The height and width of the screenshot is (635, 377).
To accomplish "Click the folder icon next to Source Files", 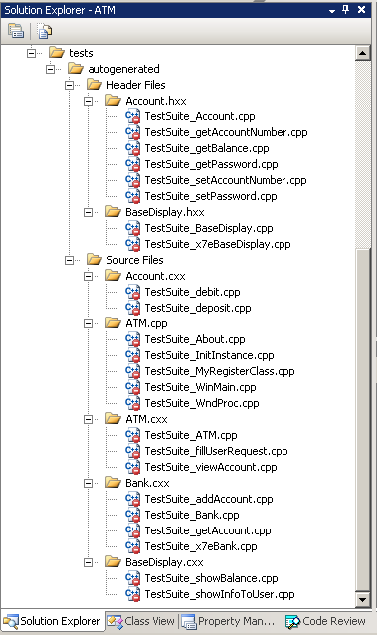I will (94, 260).
